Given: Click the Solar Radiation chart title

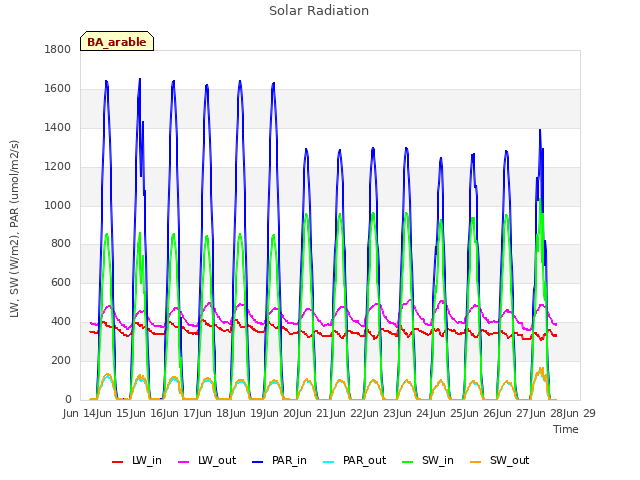Looking at the screenshot, I should click(319, 10).
